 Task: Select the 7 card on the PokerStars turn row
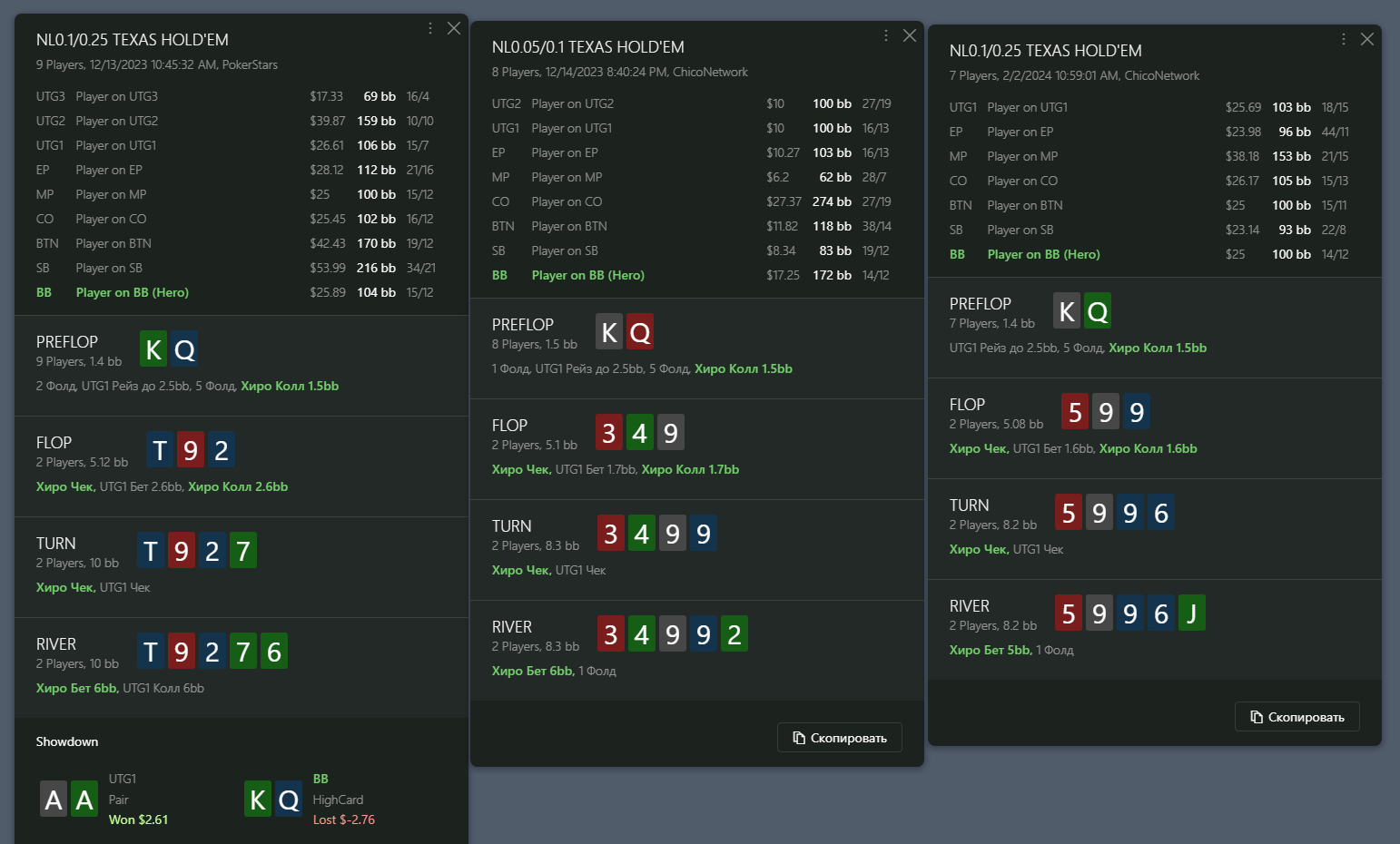(243, 551)
